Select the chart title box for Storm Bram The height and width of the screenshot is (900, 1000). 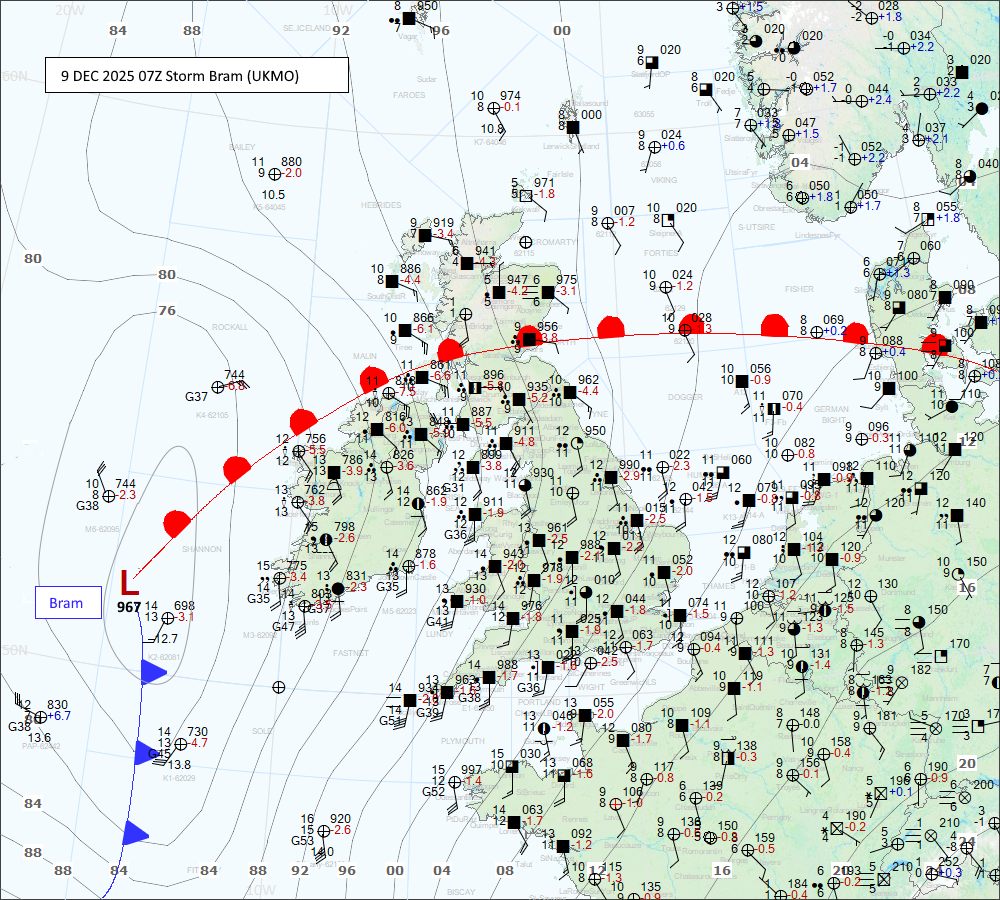(x=197, y=75)
